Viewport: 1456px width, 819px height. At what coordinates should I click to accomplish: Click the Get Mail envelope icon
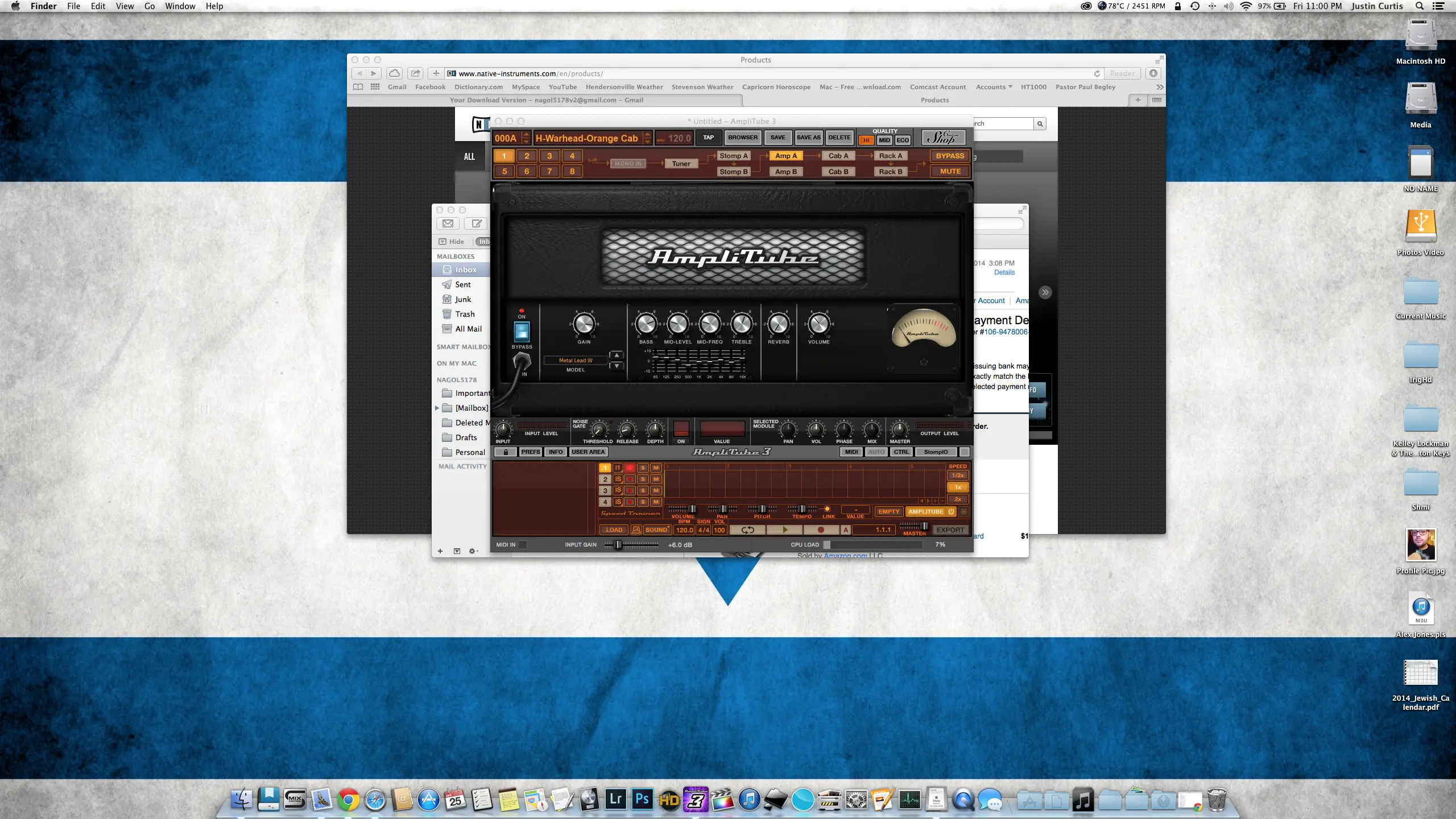[448, 224]
